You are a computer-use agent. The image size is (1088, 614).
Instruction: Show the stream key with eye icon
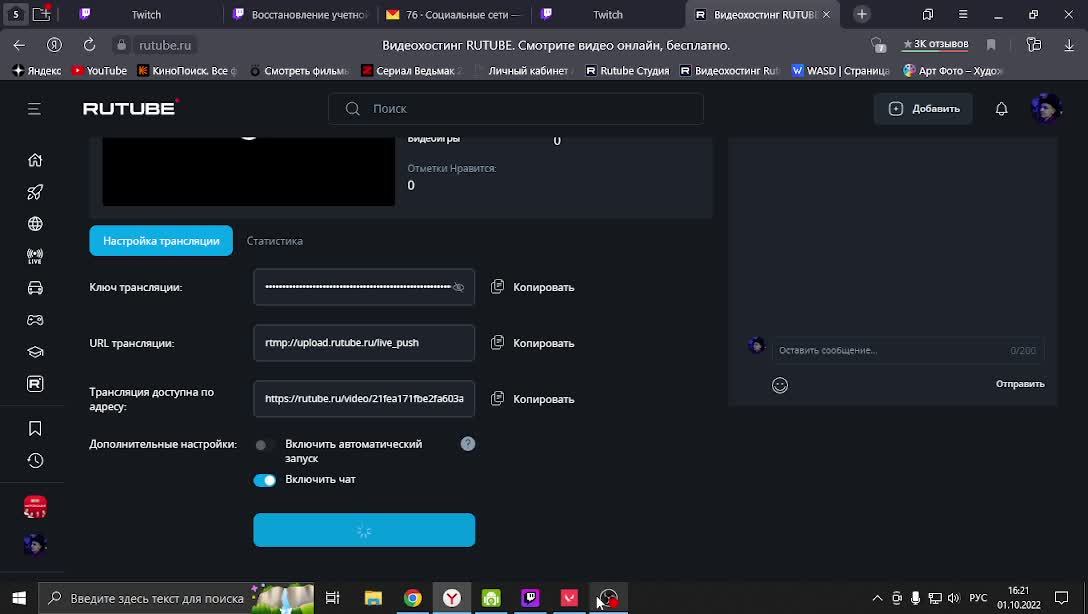(x=459, y=287)
